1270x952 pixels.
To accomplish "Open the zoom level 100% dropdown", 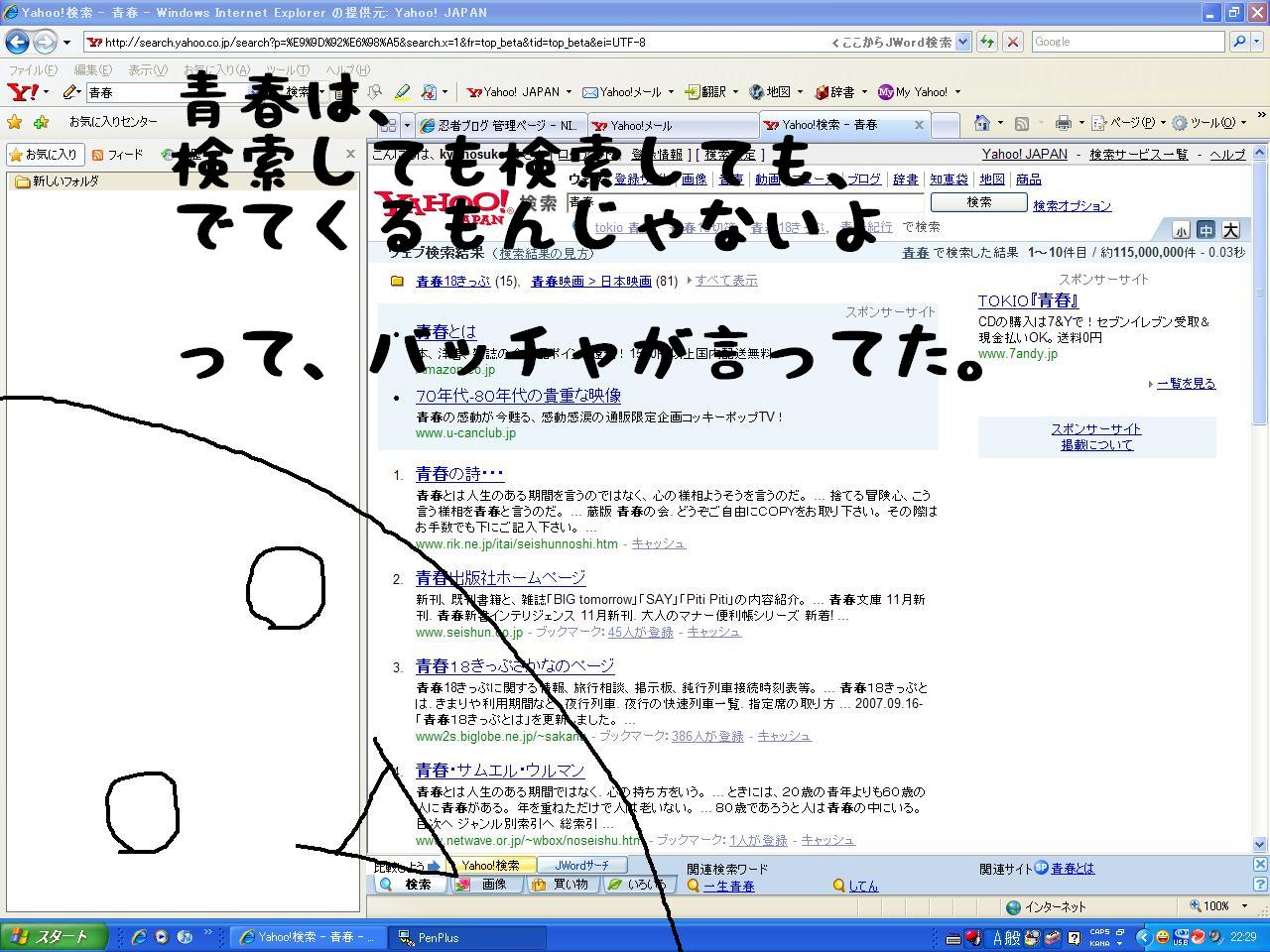I will [x=1244, y=906].
